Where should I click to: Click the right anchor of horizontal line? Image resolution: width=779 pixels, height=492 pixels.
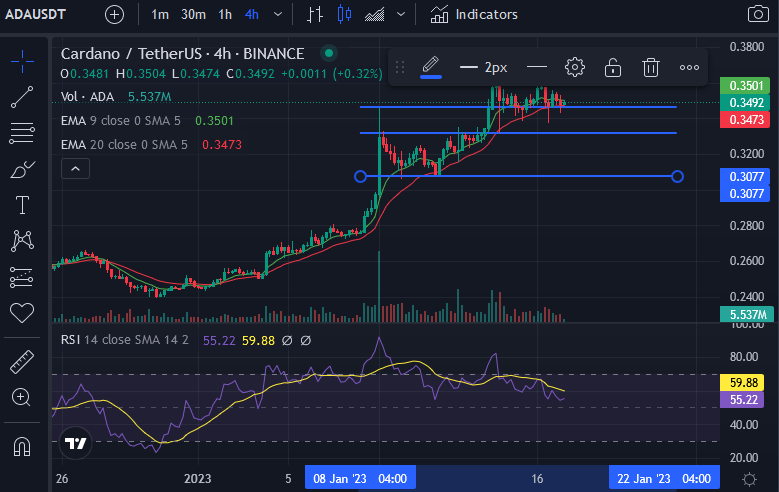click(677, 176)
